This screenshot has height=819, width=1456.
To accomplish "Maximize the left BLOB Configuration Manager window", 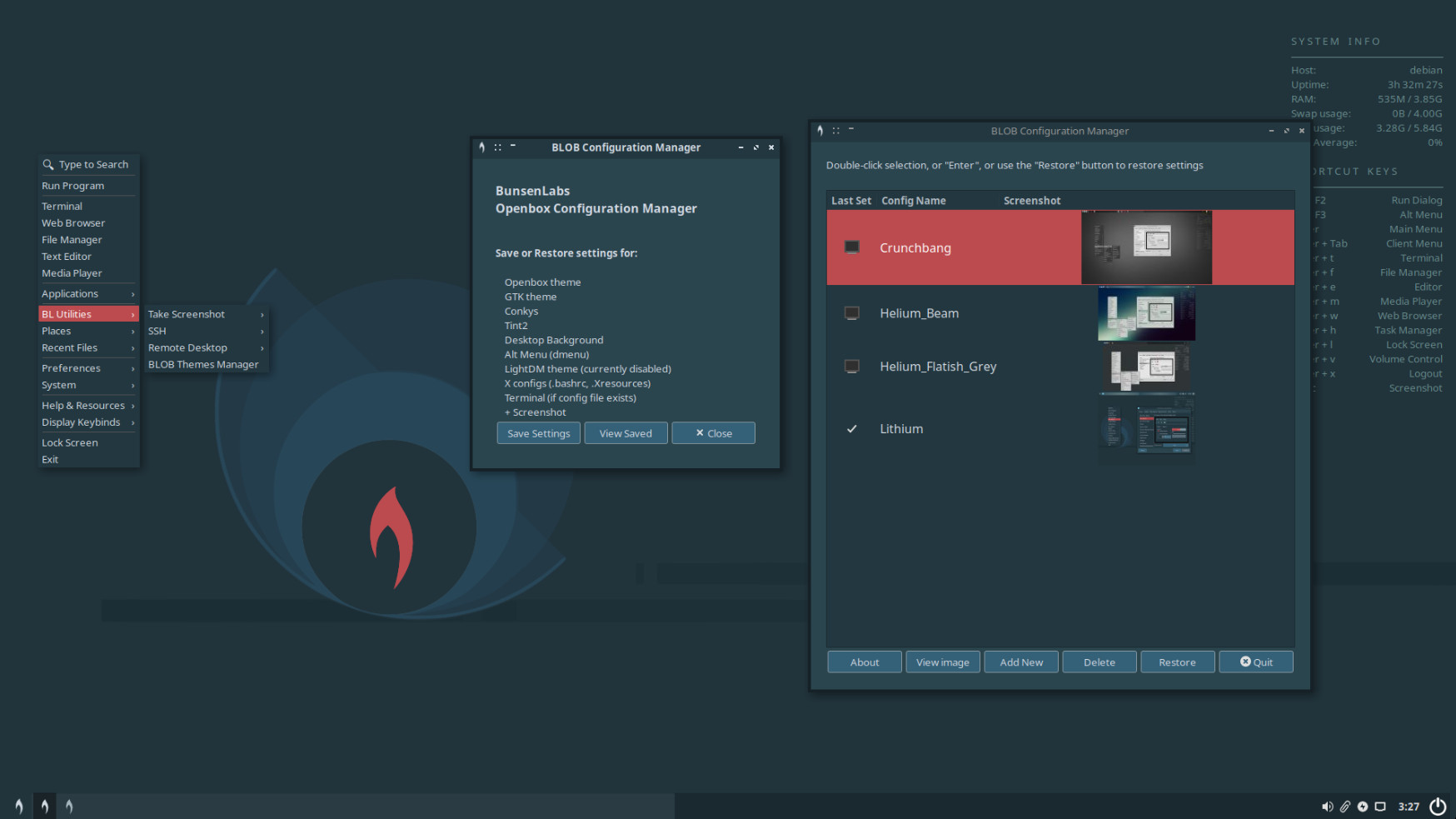I will click(x=756, y=147).
